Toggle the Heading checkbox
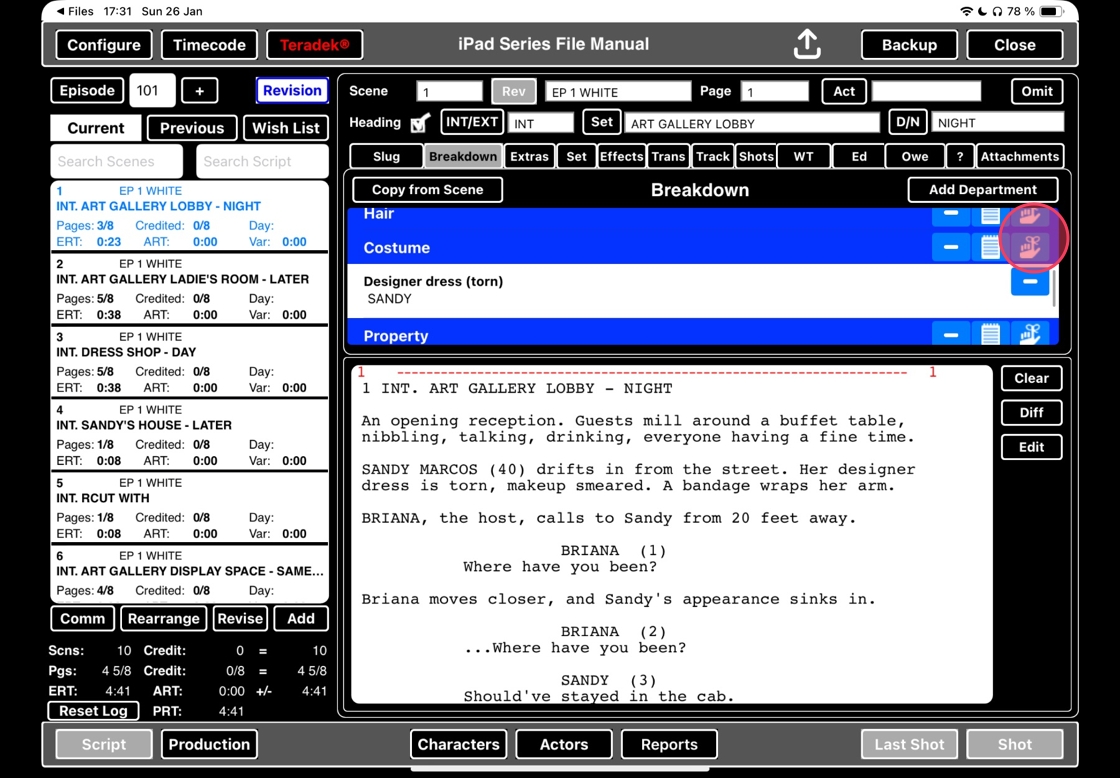 (420, 123)
